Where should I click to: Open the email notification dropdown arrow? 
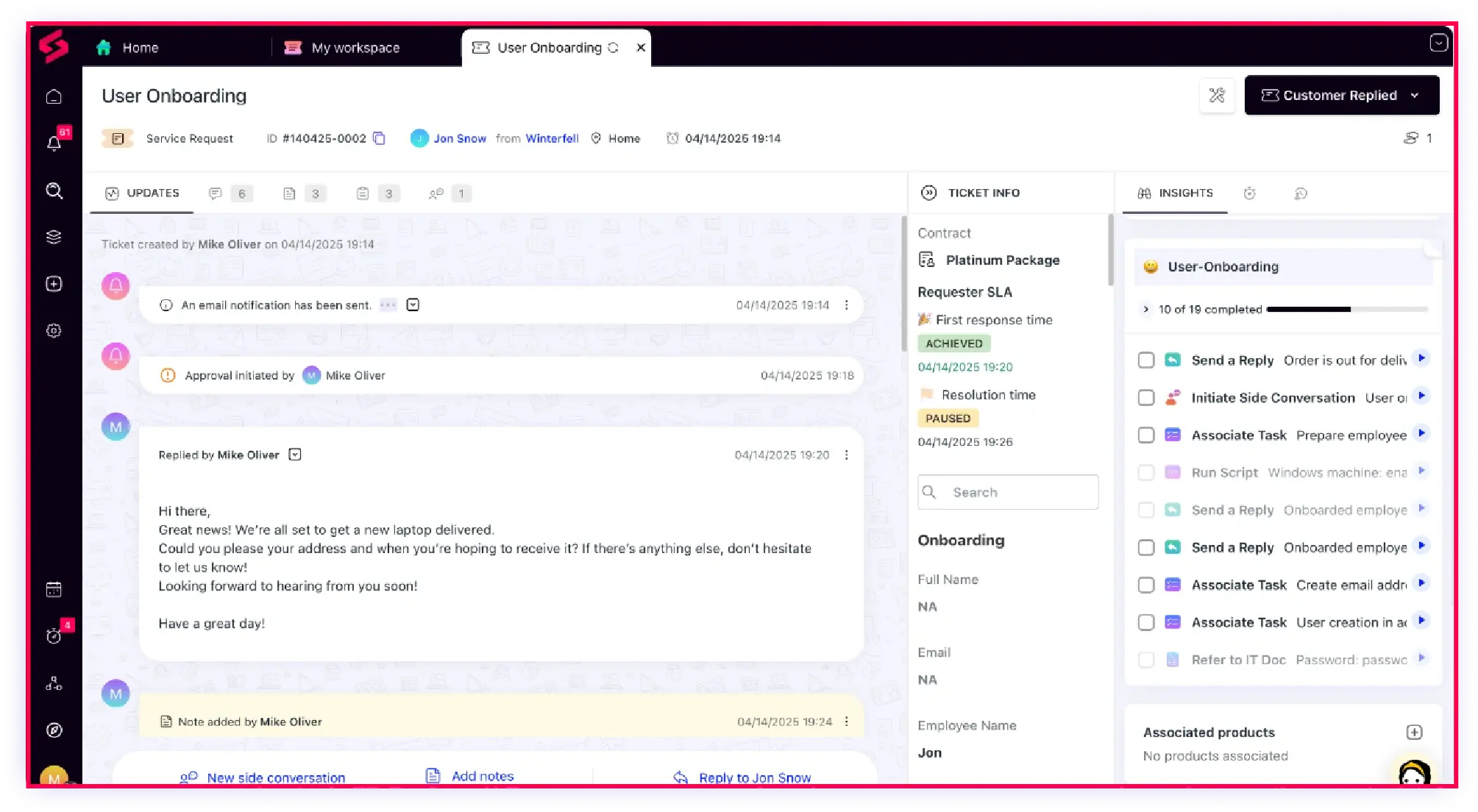413,304
